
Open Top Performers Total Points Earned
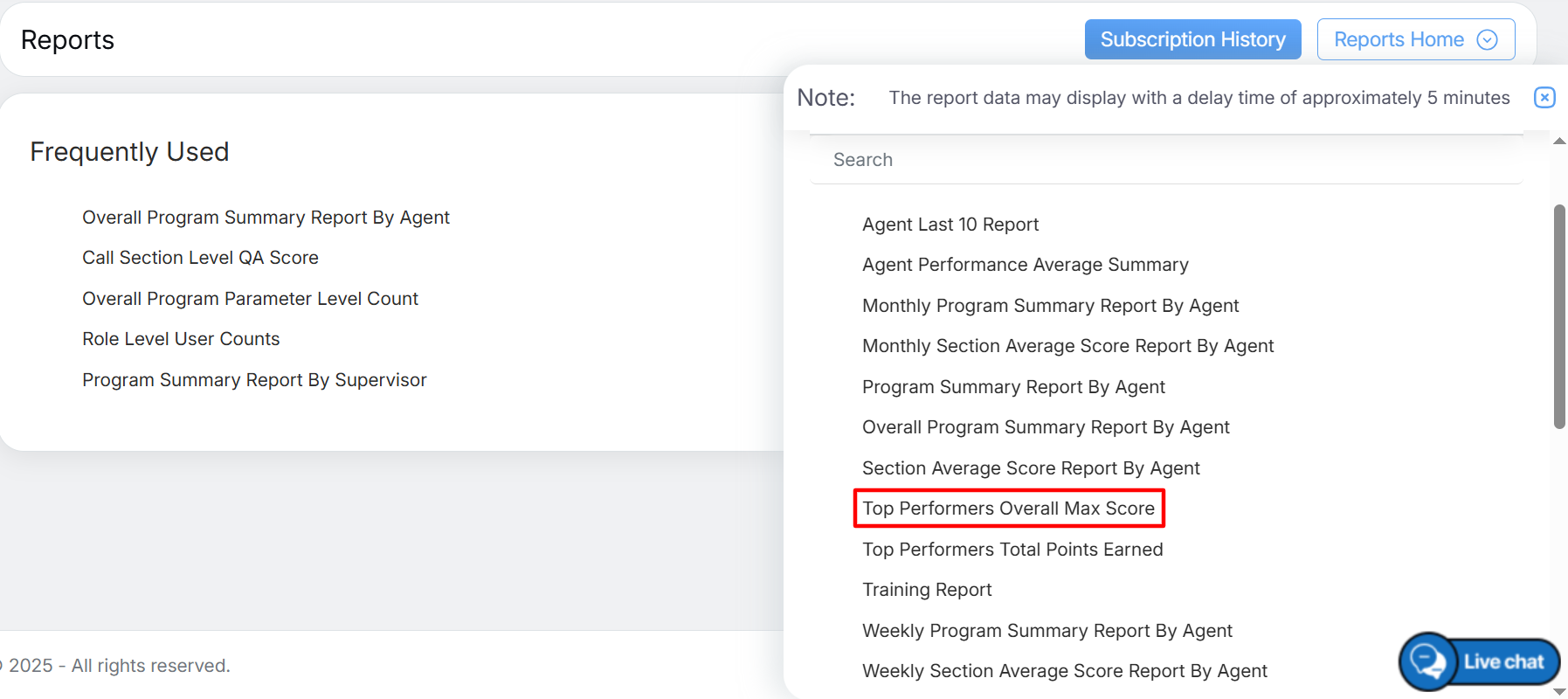coord(1012,550)
